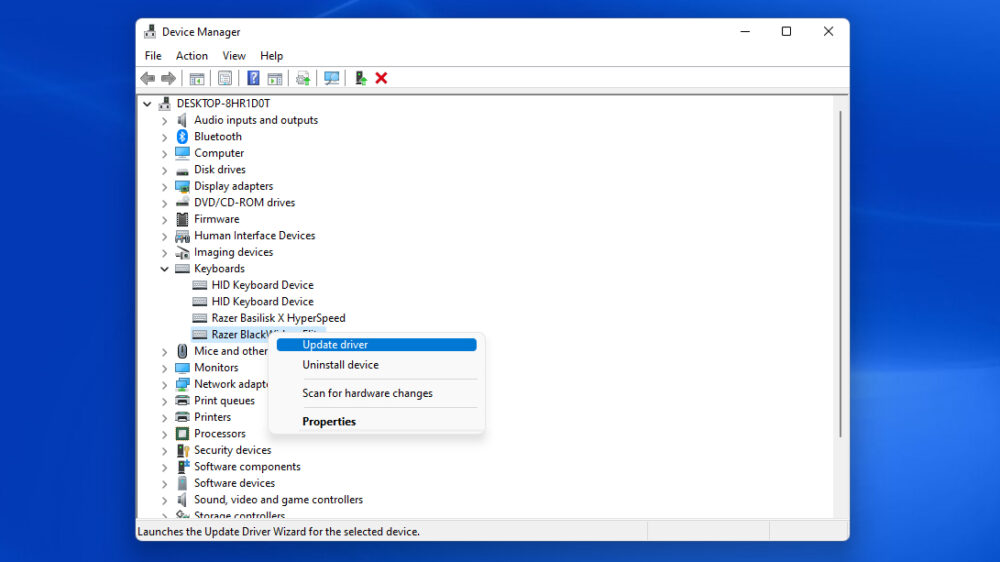
Task: Close the Device Manager window
Action: 828,31
